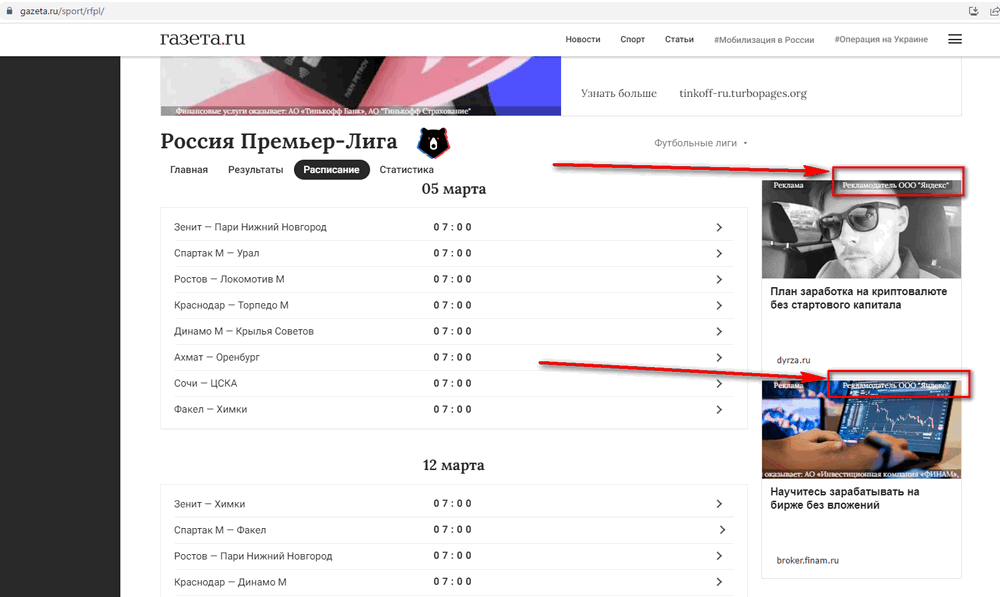Screen dimensions: 1000x597
Task: Click the share icon in browser bar
Action: click(994, 11)
